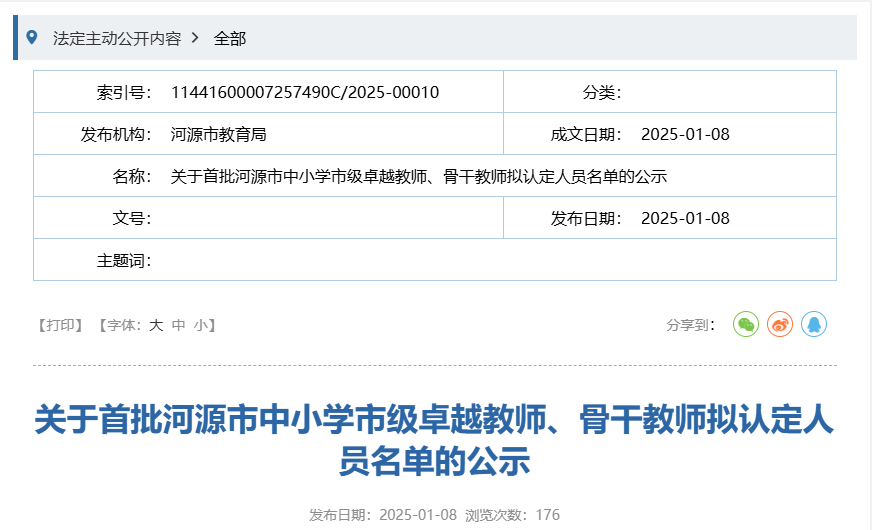Click the 发布日期 value in the table
872x530 pixels.
coord(685,219)
